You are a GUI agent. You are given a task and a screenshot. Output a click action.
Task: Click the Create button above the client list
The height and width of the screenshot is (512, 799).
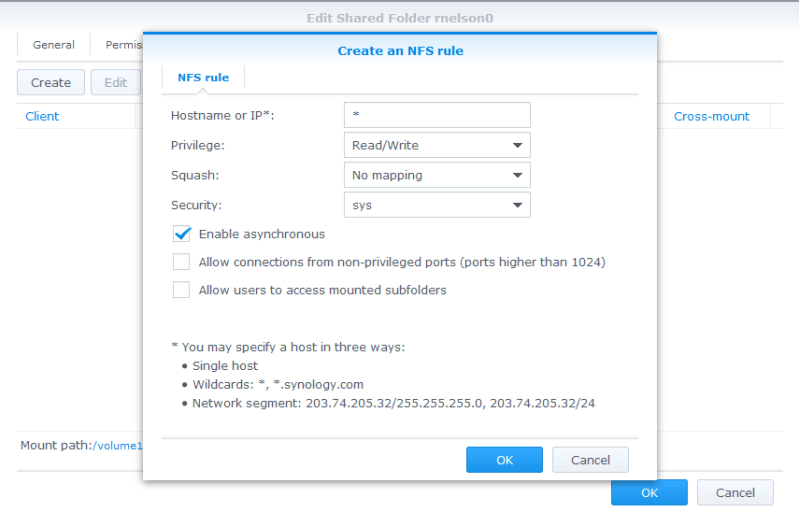pyautogui.click(x=50, y=83)
